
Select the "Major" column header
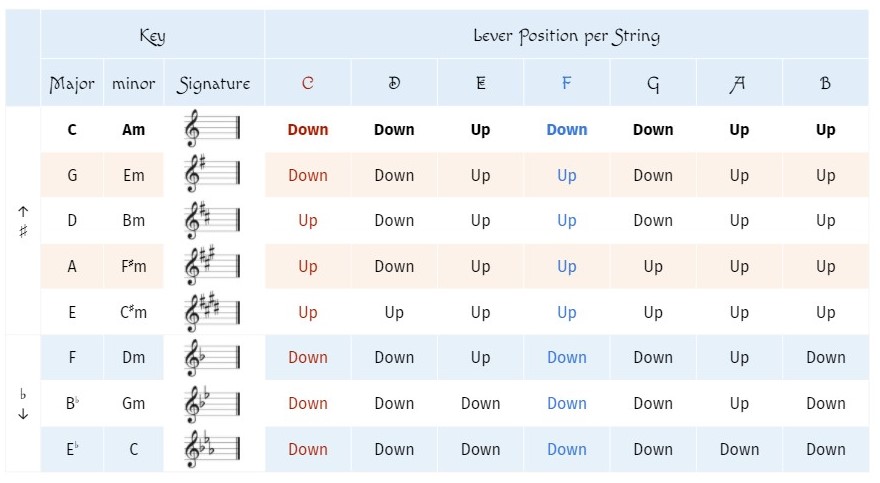pyautogui.click(x=72, y=83)
